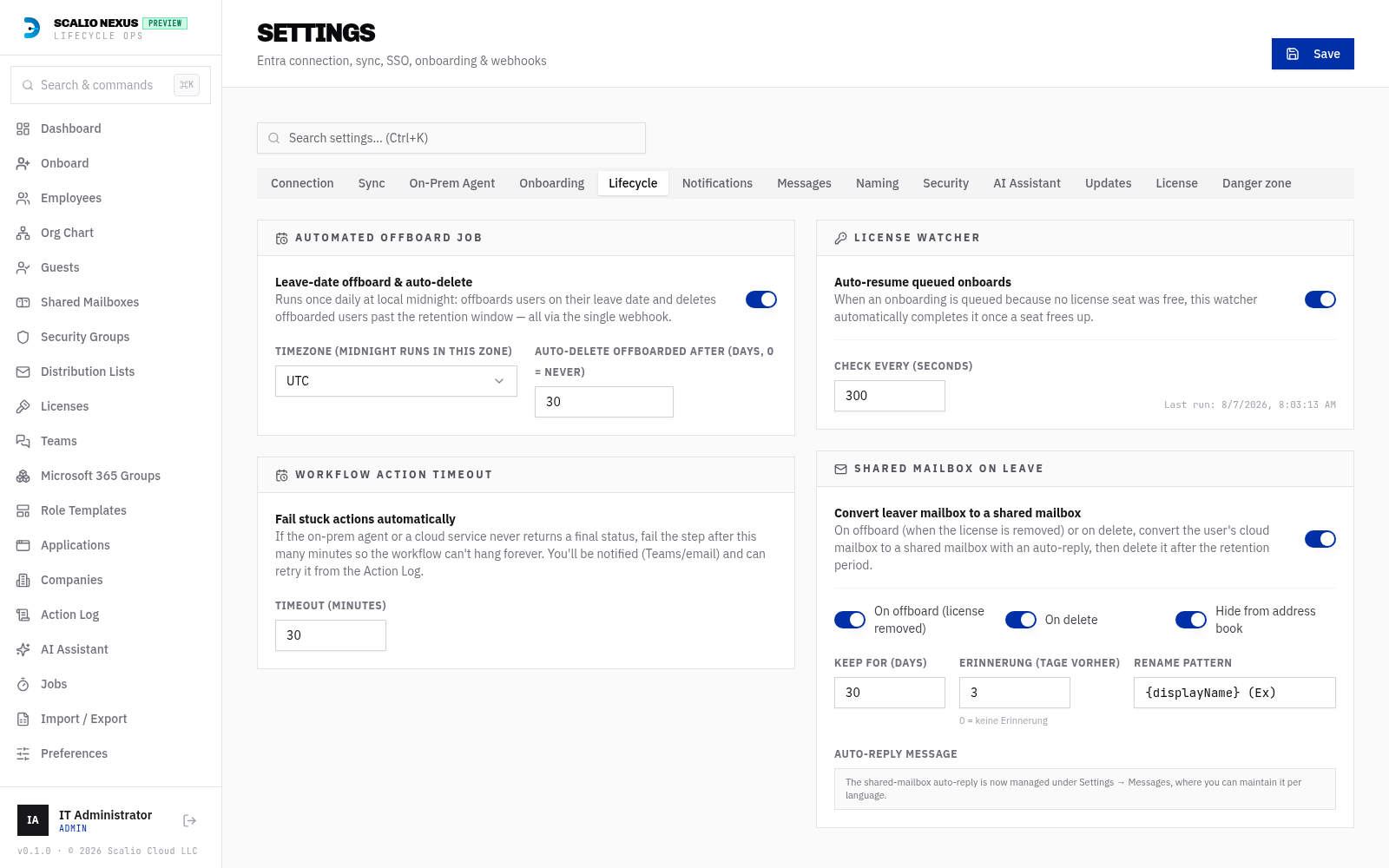1389x868 pixels.
Task: Toggle Leave-date offboard & auto-delete switch
Action: tap(761, 299)
